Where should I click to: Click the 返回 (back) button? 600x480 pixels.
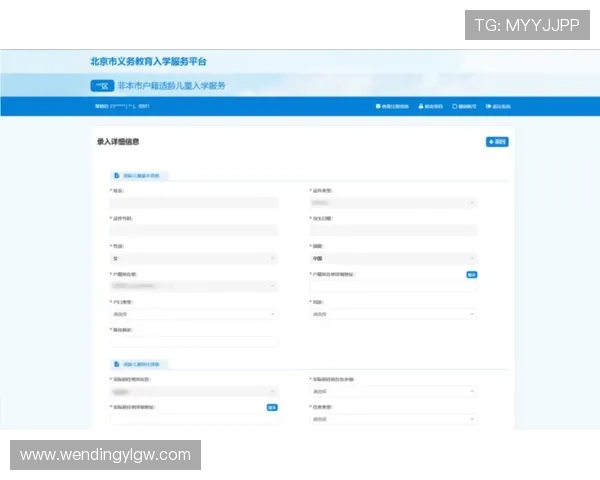497,142
